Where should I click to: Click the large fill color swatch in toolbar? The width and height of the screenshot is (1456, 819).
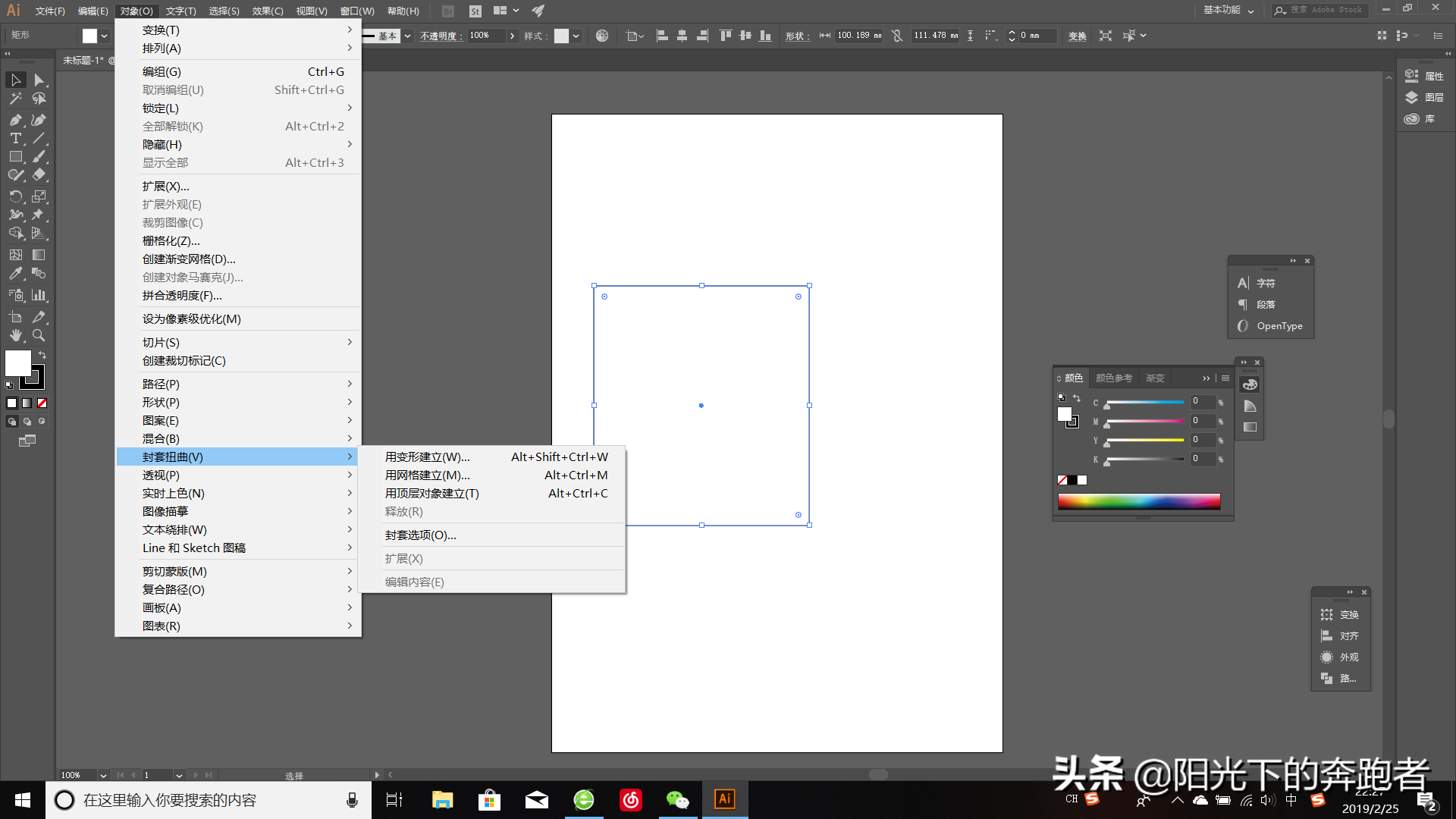[18, 363]
